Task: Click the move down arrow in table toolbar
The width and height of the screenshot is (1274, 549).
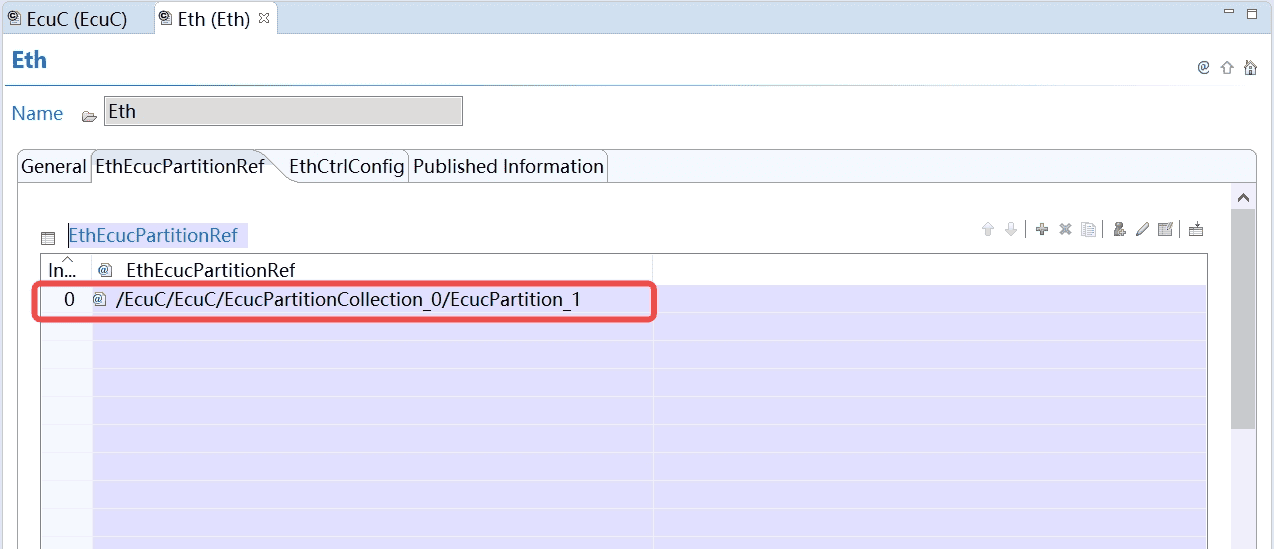Action: click(x=1011, y=229)
